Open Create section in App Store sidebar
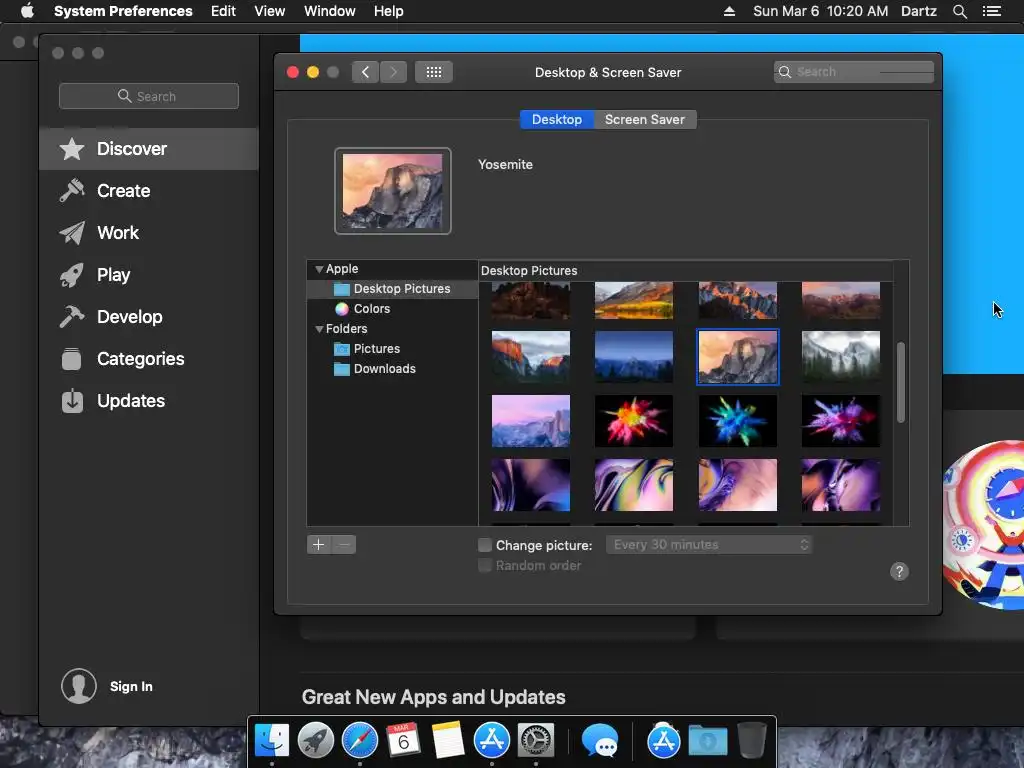 point(149,191)
